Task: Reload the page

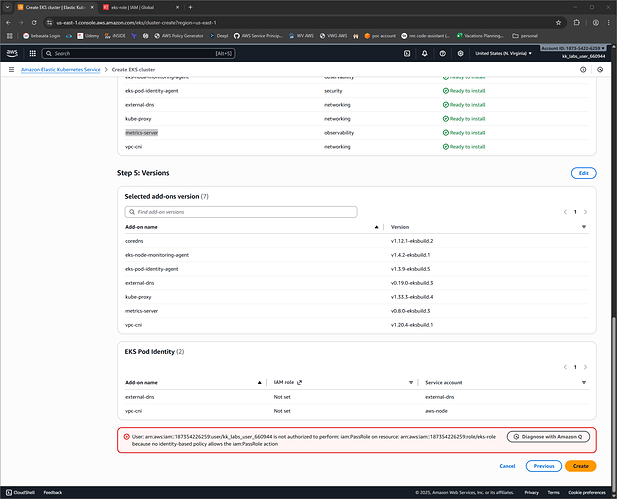Action: pyautogui.click(x=34, y=23)
